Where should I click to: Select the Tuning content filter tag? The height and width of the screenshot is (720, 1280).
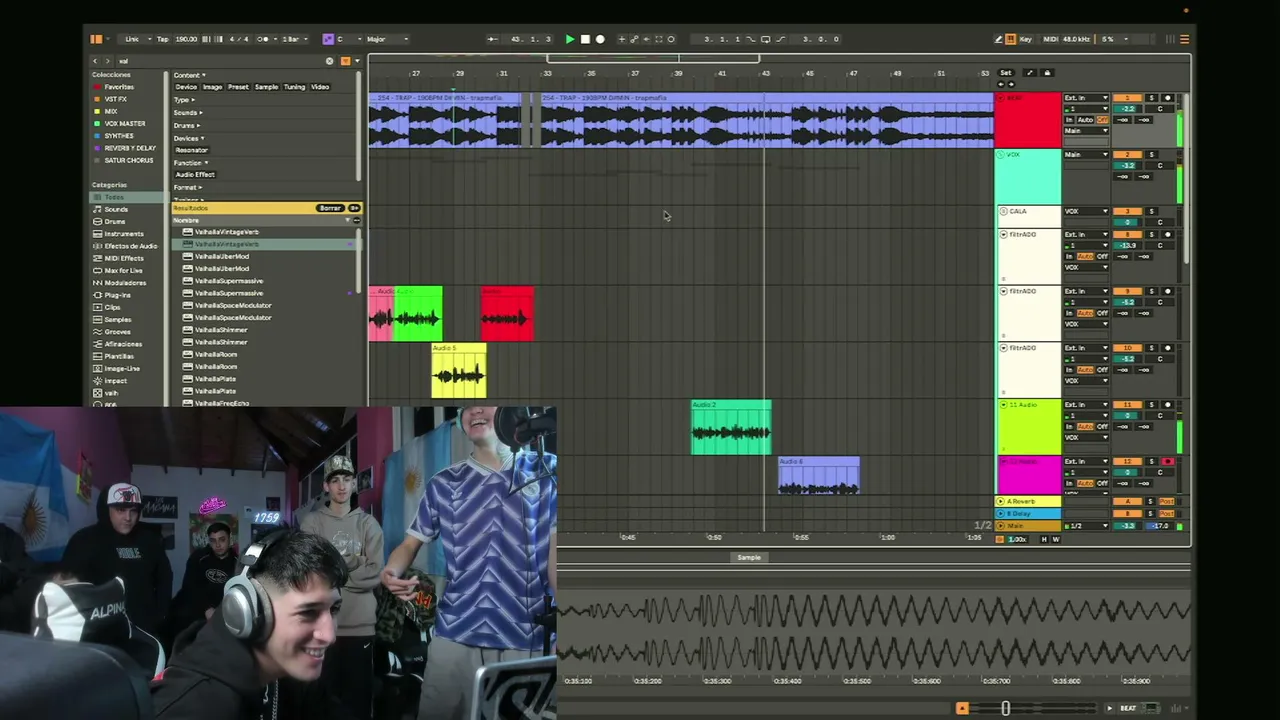pyautogui.click(x=294, y=87)
